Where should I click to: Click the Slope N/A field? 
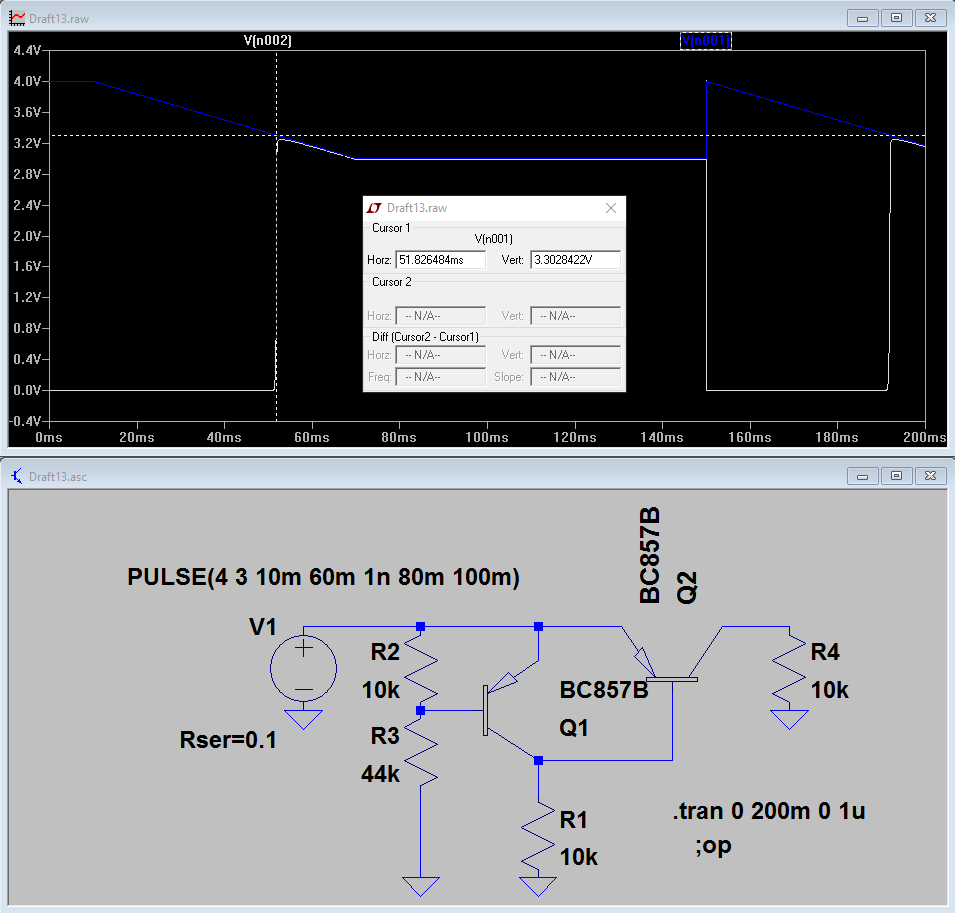tap(575, 377)
